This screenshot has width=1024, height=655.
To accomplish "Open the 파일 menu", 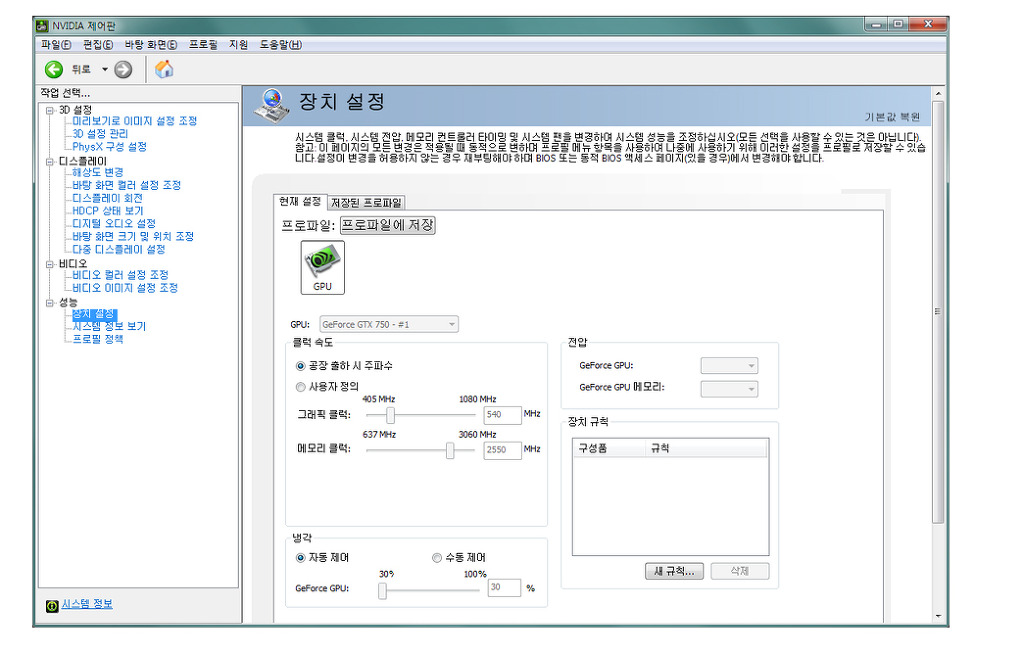I will (x=56, y=44).
